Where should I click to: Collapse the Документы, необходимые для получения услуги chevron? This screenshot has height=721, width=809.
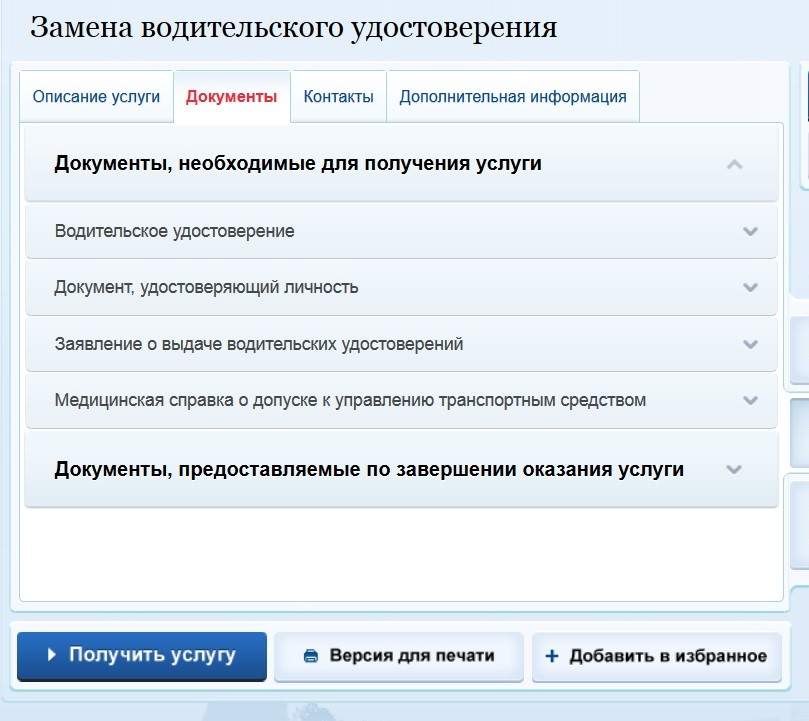(735, 164)
